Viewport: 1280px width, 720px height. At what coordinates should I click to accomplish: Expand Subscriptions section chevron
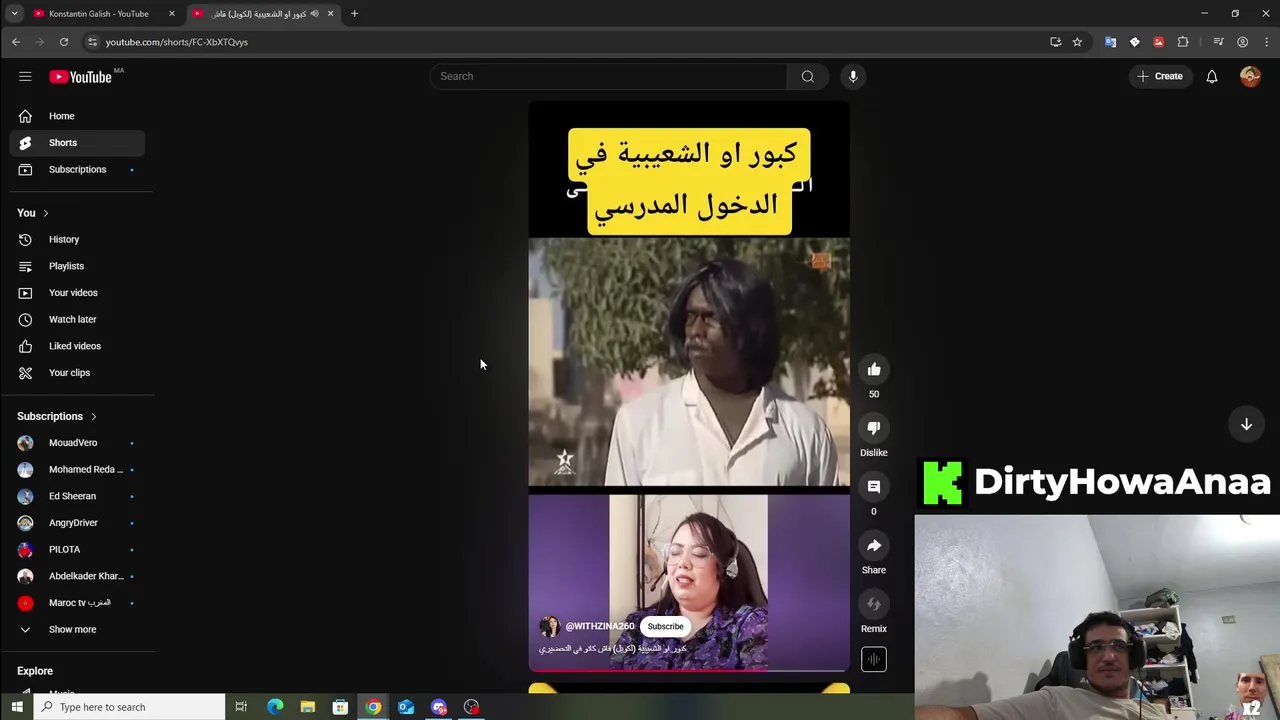pyautogui.click(x=93, y=416)
